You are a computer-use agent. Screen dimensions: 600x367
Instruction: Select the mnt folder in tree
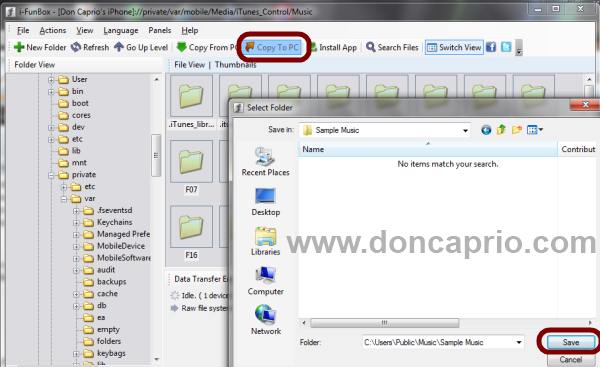[79, 162]
